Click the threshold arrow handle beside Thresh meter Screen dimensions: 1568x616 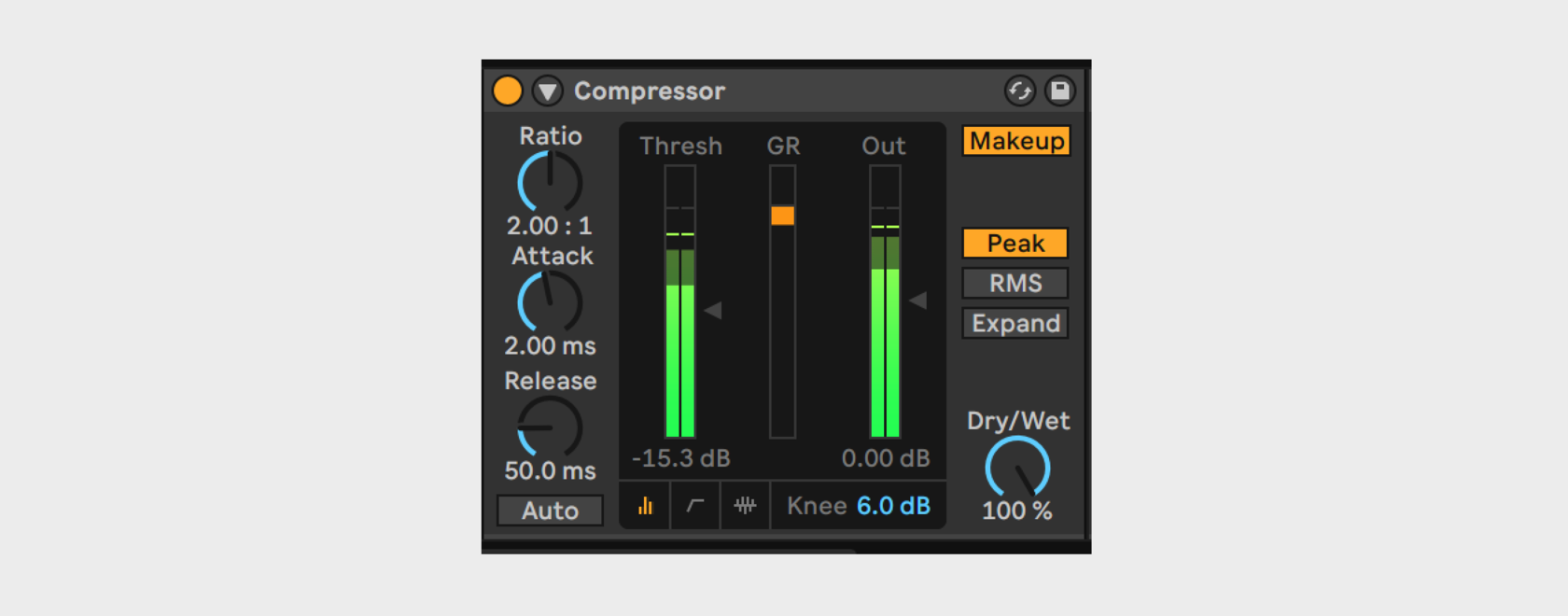[x=713, y=310]
